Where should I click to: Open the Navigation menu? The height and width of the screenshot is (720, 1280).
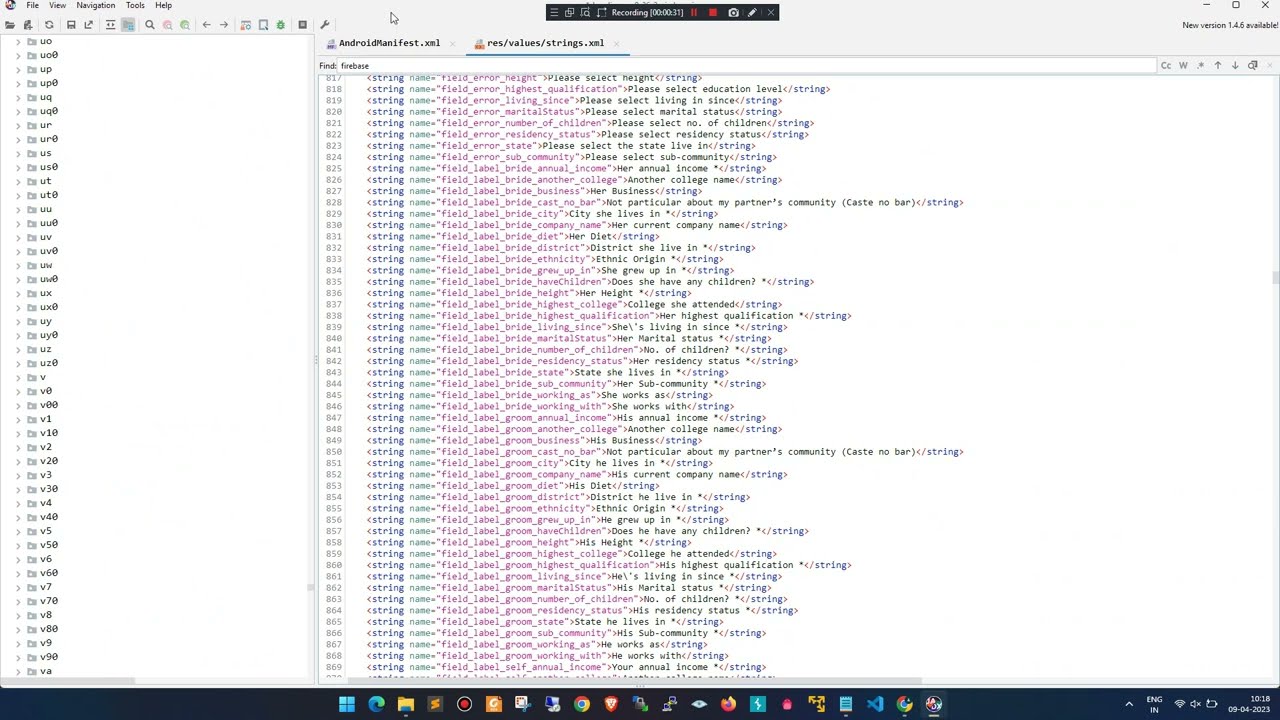coord(95,5)
